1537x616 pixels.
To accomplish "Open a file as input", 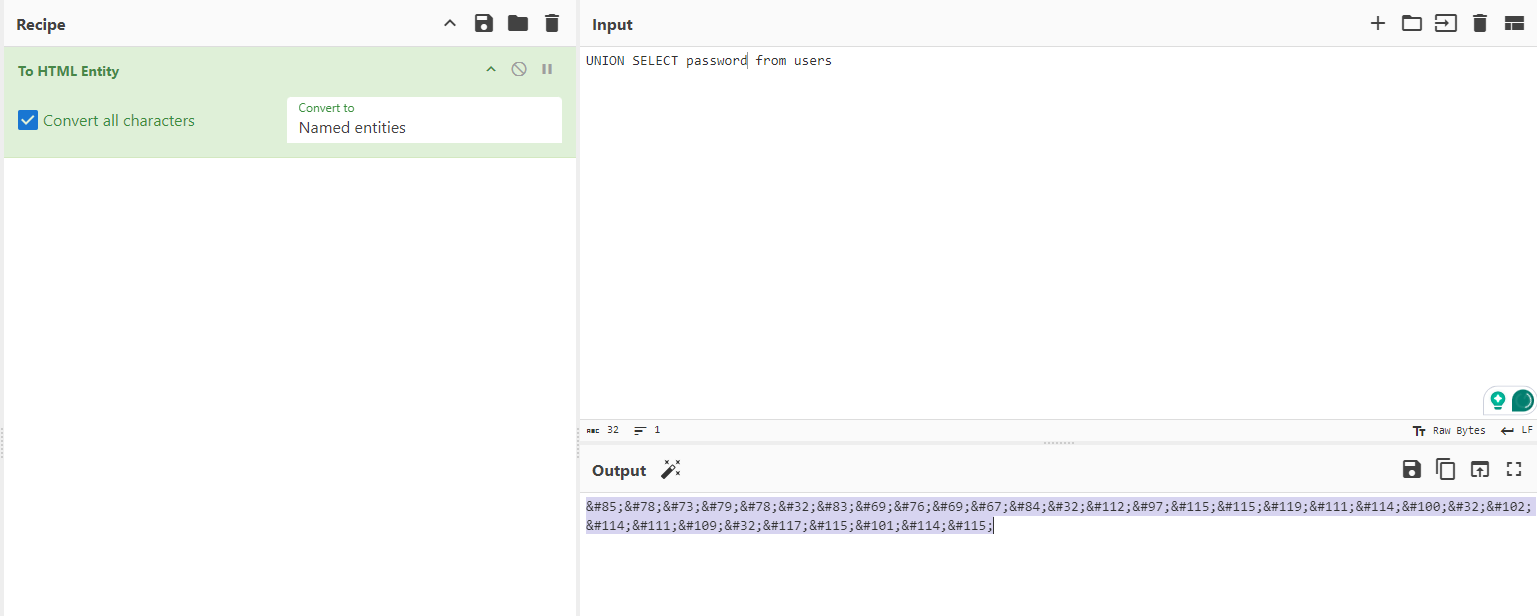I will pyautogui.click(x=1445, y=24).
